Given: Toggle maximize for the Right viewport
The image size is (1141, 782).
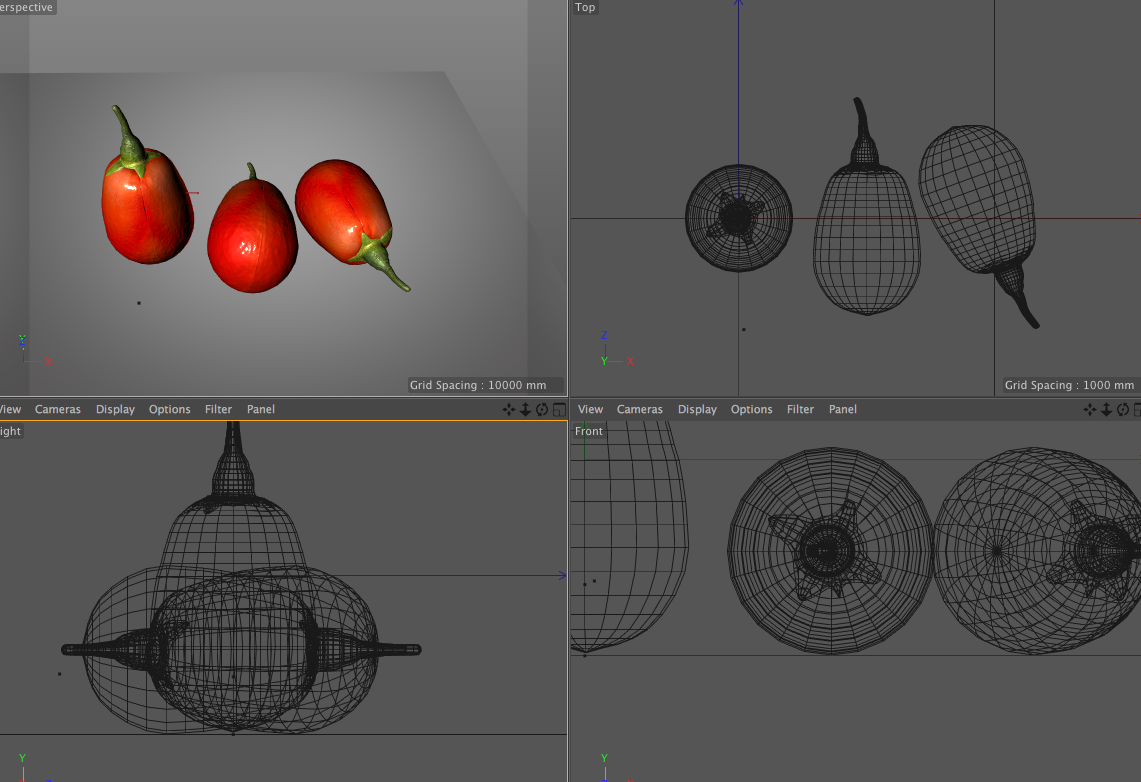Looking at the screenshot, I should click(x=558, y=409).
